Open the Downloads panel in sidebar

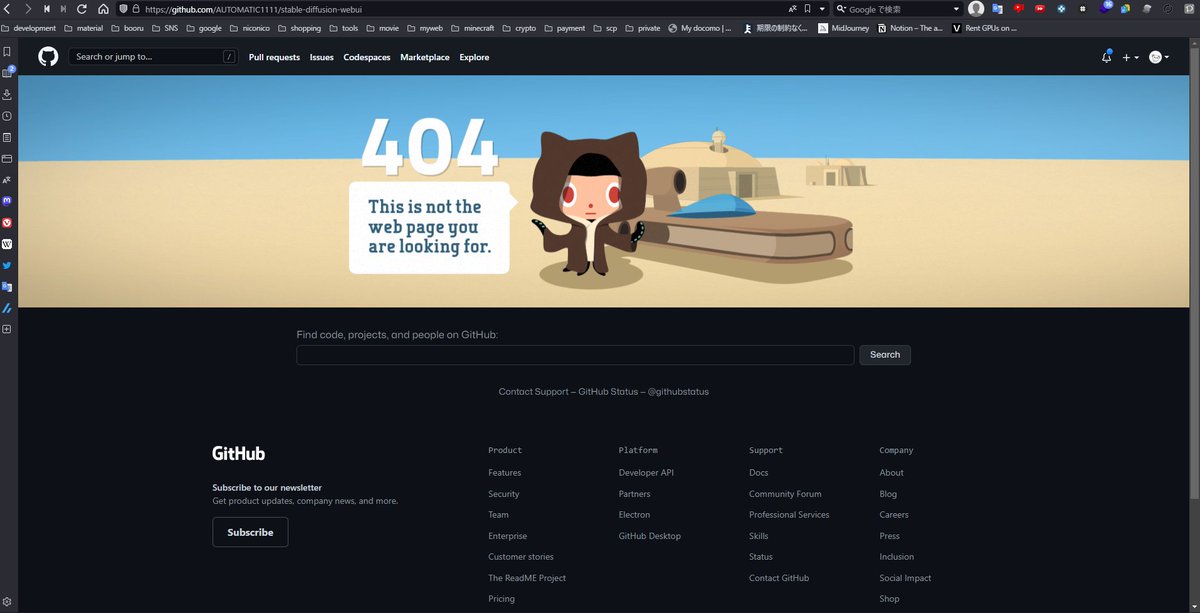pyautogui.click(x=7, y=94)
